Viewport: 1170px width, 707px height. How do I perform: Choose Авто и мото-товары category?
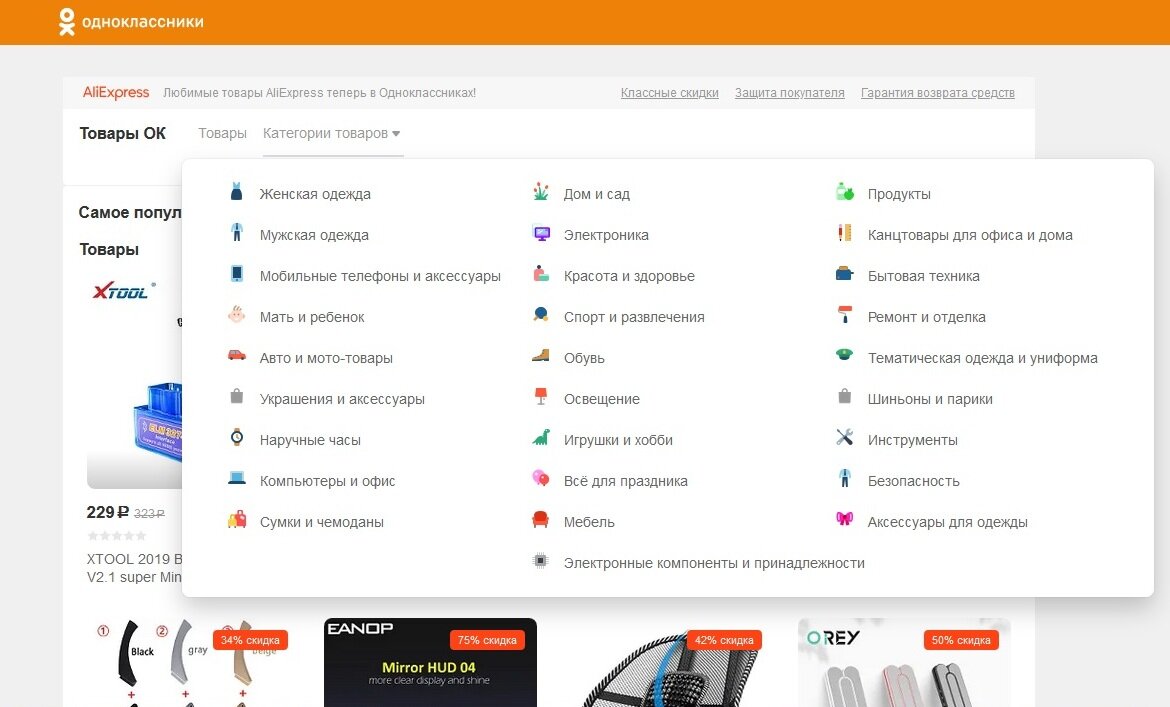coord(326,358)
